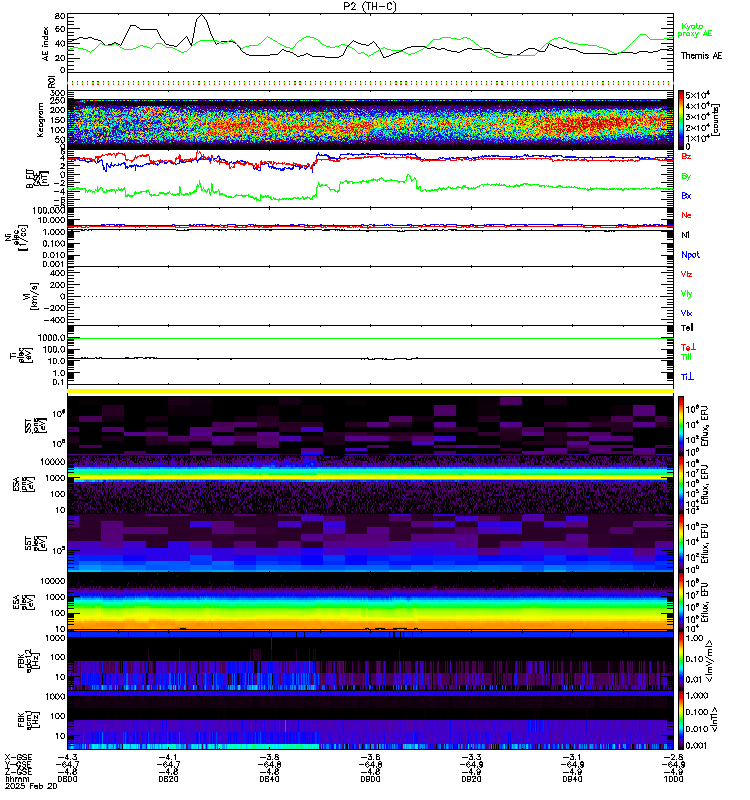Pick the FBK edc12 mV/m color bar
The width and height of the screenshot is (750, 800).
click(681, 661)
